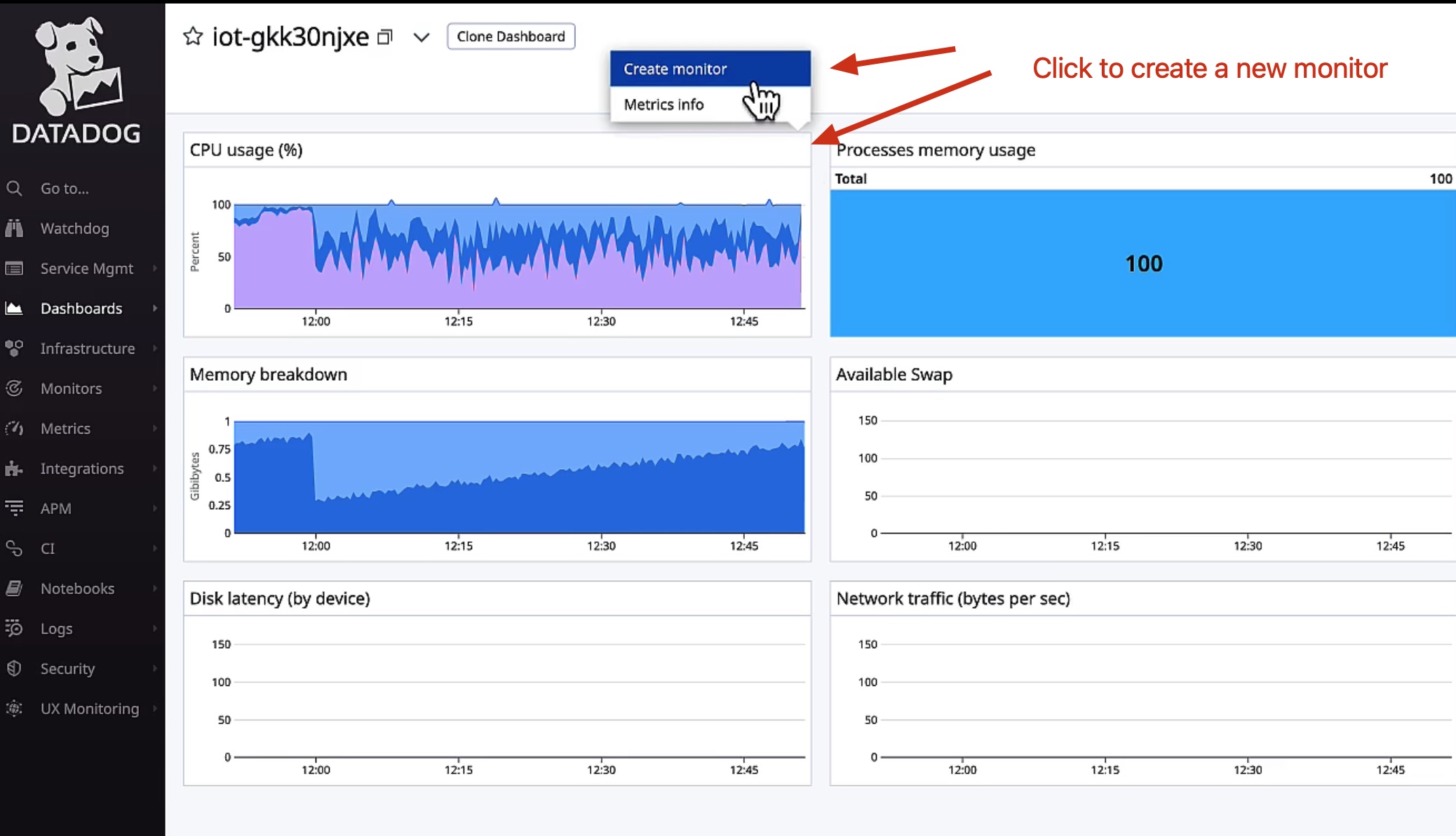Expand the Dashboards submenu arrow
Screen dimensions: 1456x836
tap(155, 309)
